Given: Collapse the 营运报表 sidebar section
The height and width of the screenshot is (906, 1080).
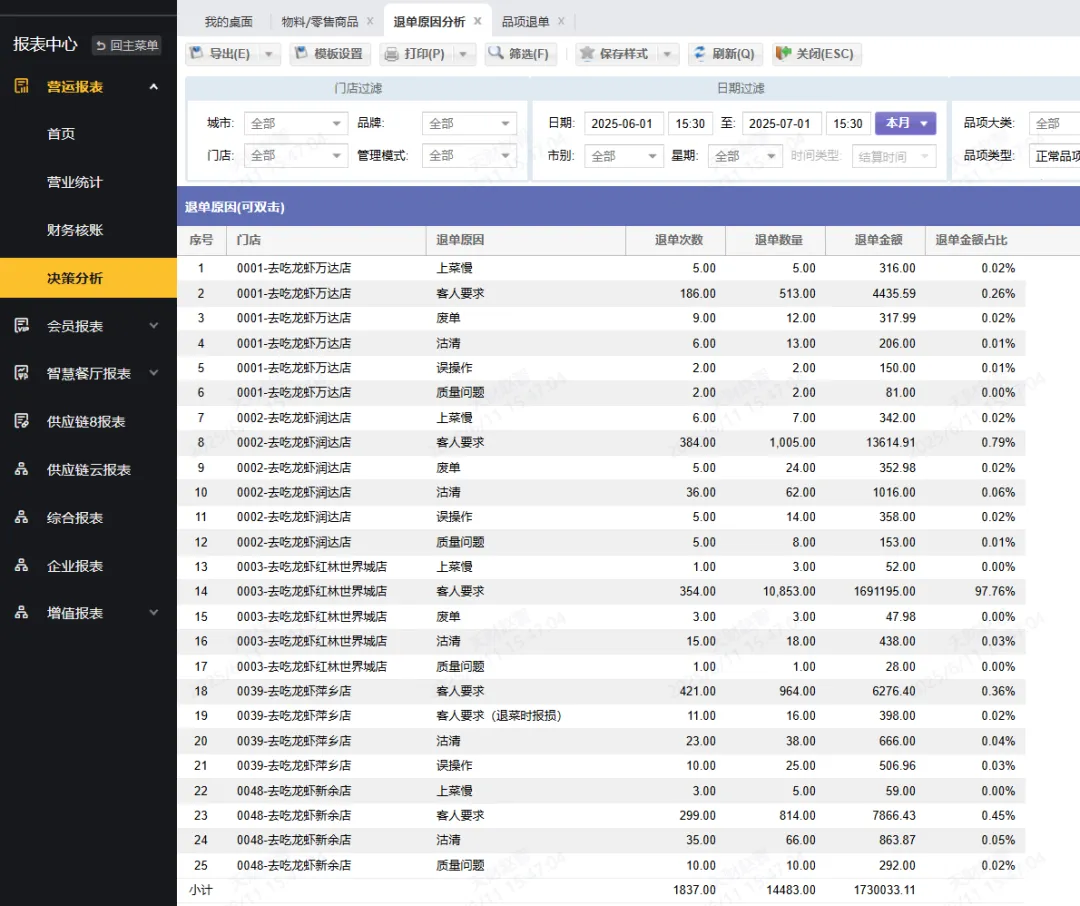Looking at the screenshot, I should pos(153,87).
